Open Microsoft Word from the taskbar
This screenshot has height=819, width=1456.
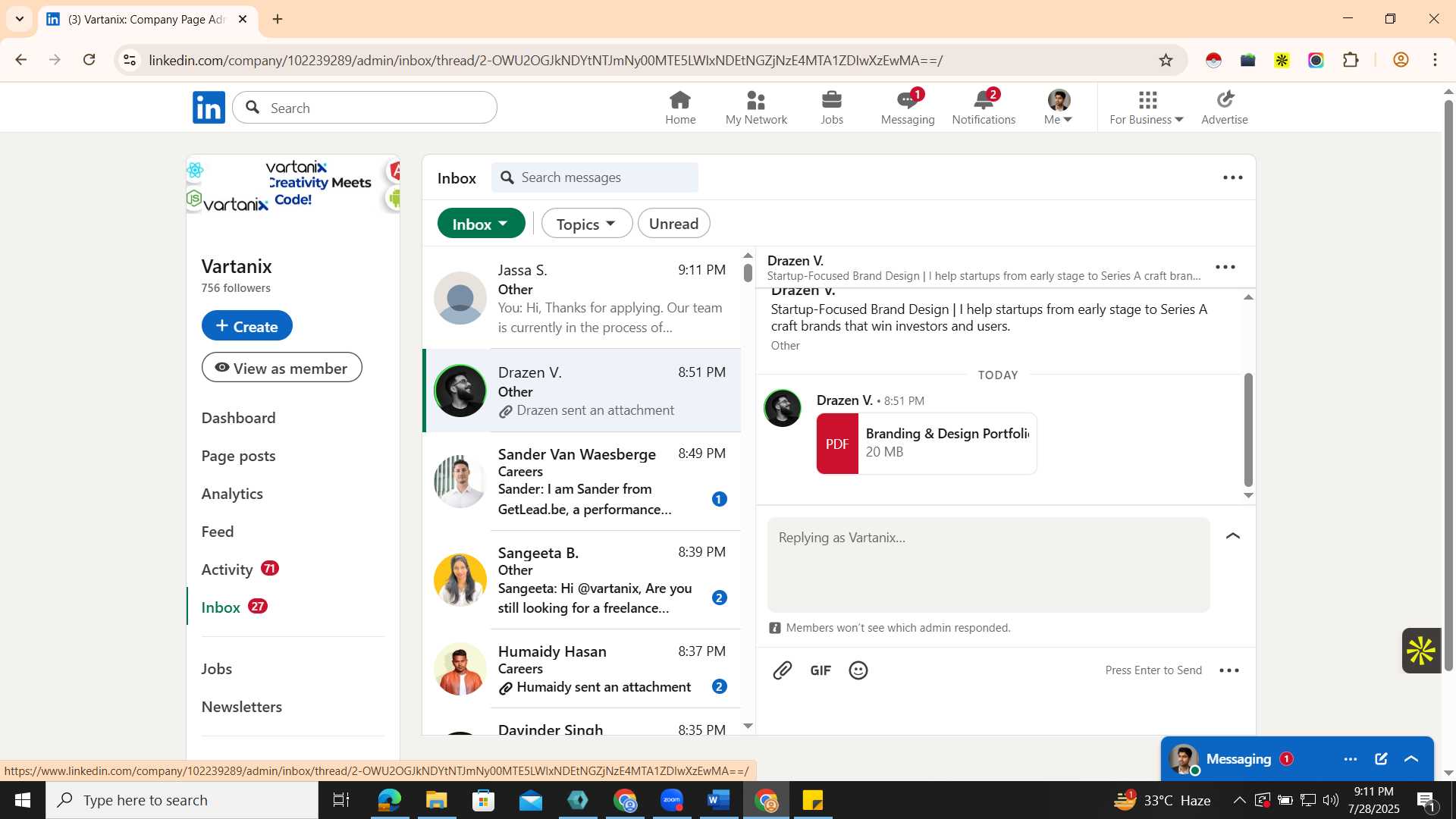pos(718,800)
